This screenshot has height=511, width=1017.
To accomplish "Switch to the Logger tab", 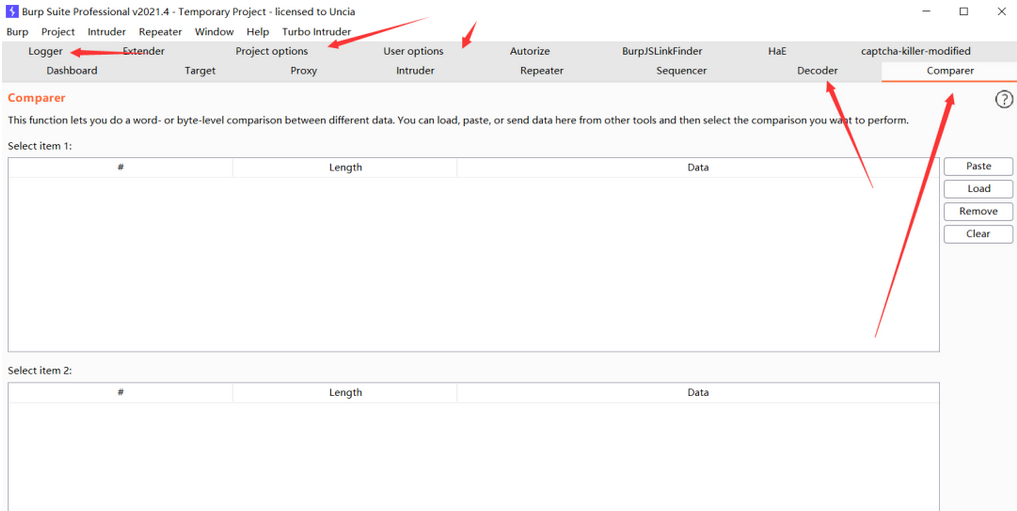I will click(x=45, y=51).
